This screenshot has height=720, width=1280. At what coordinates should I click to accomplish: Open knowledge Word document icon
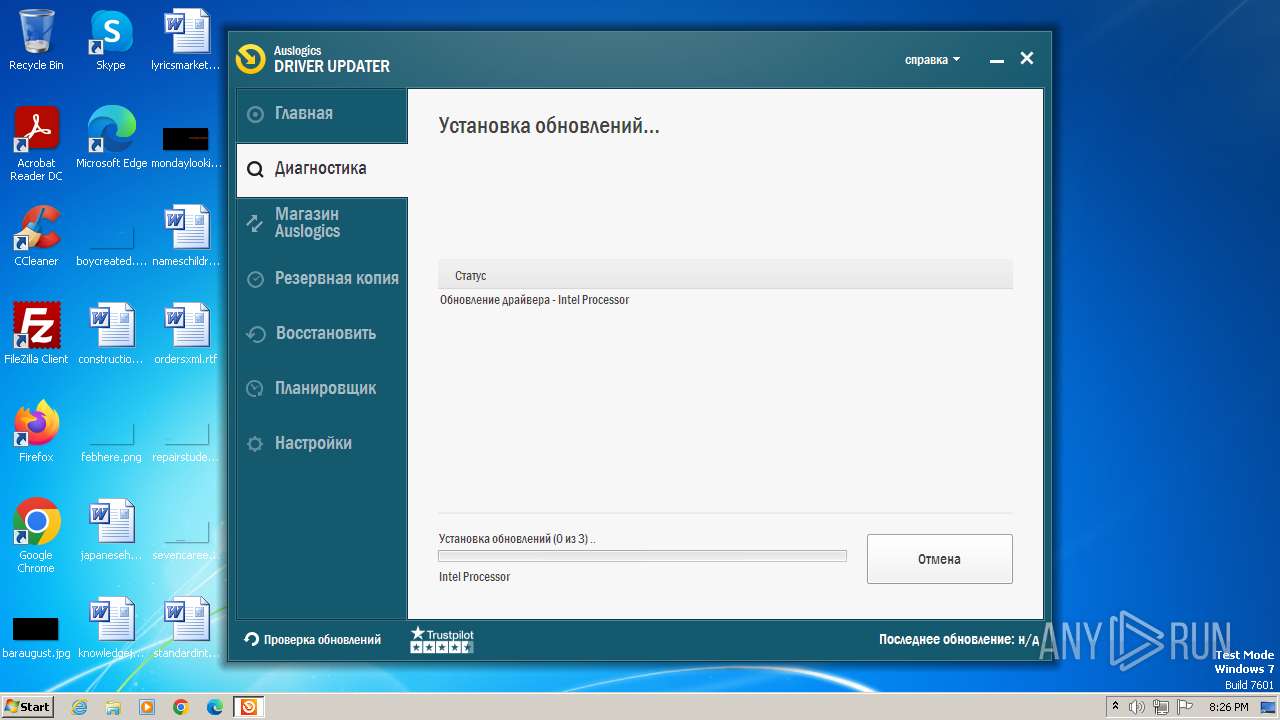coord(111,628)
